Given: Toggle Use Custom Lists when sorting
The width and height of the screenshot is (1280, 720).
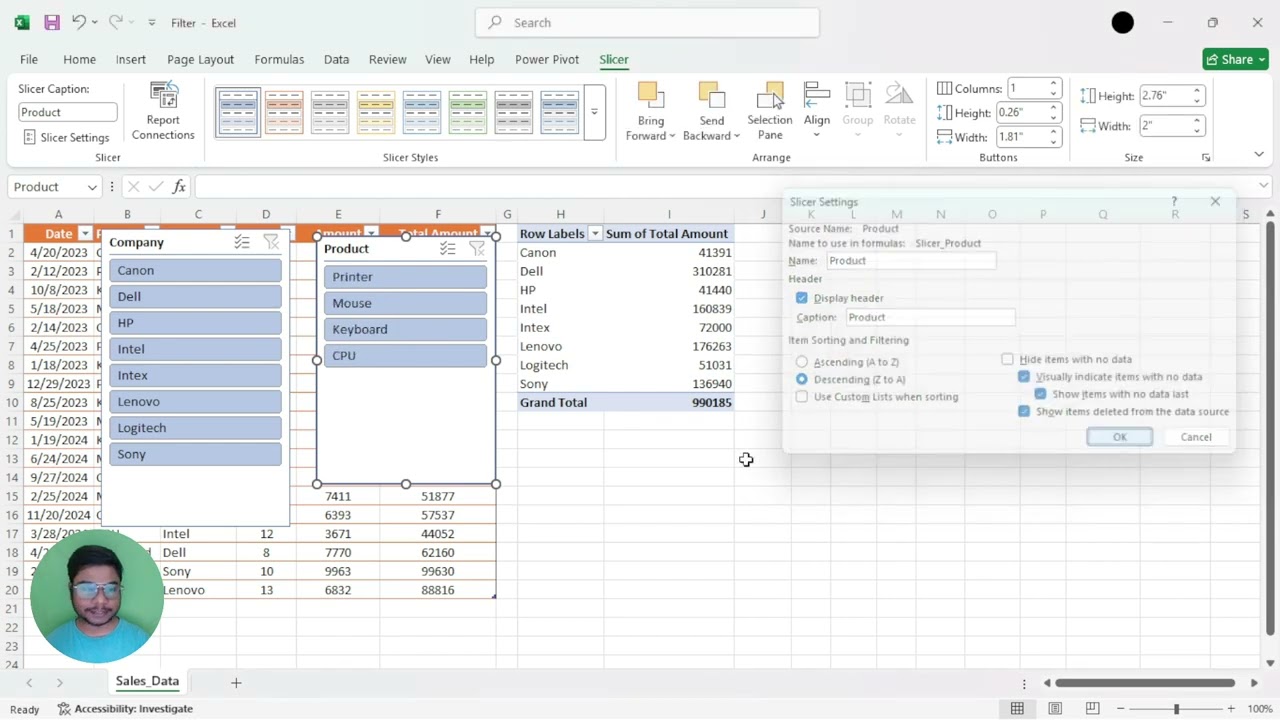Looking at the screenshot, I should 802,397.
